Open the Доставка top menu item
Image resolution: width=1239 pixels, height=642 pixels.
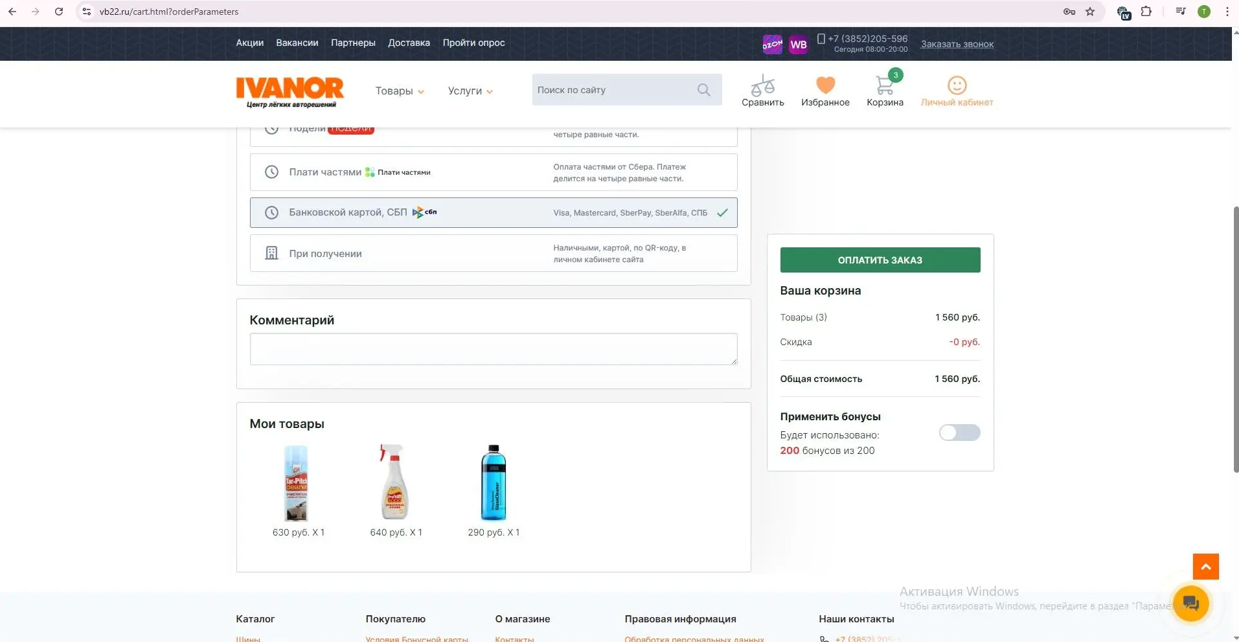(x=409, y=43)
